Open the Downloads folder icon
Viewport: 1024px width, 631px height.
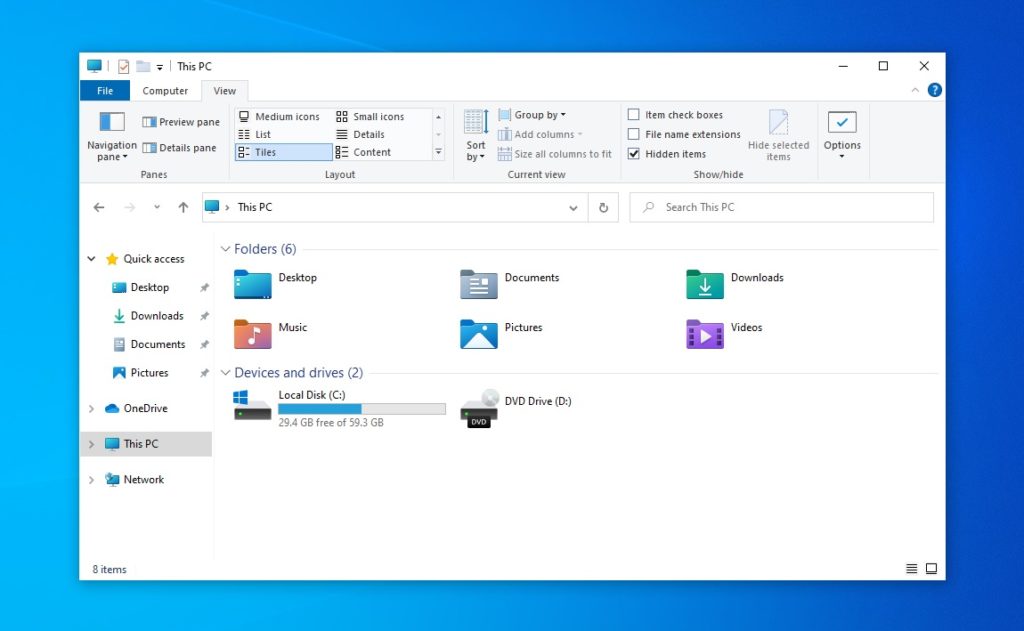point(705,284)
